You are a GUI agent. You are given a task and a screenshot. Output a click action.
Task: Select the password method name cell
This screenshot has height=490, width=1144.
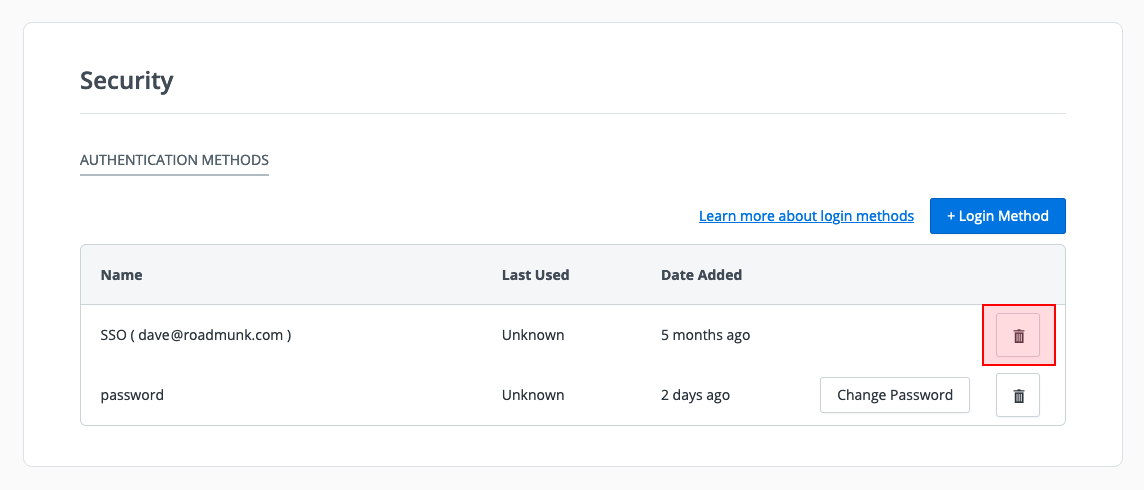pyautogui.click(x=132, y=395)
